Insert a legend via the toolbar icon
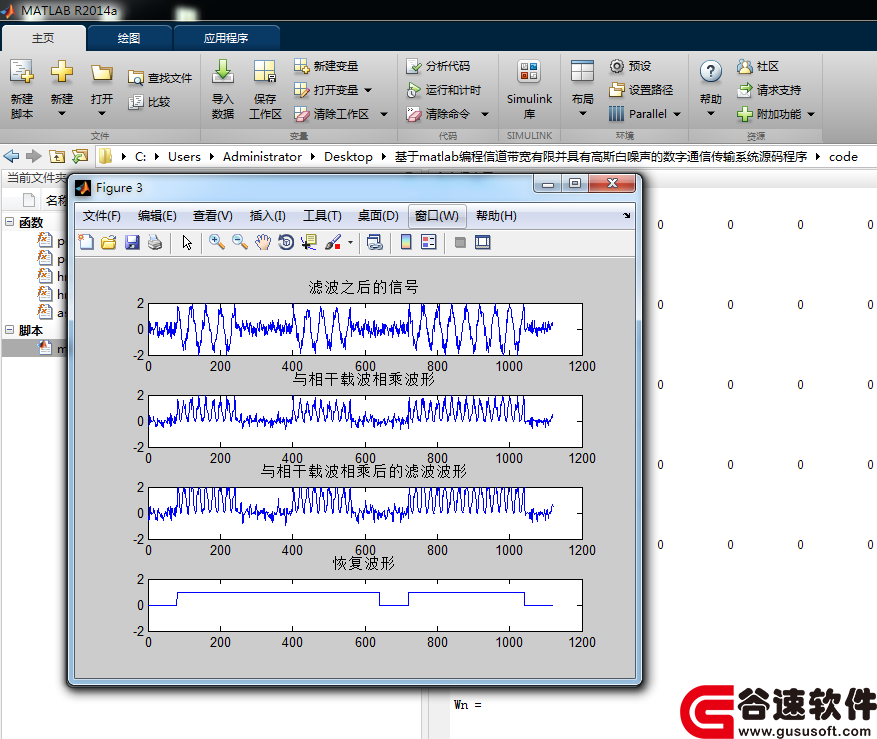The image size is (877, 739). pos(429,242)
